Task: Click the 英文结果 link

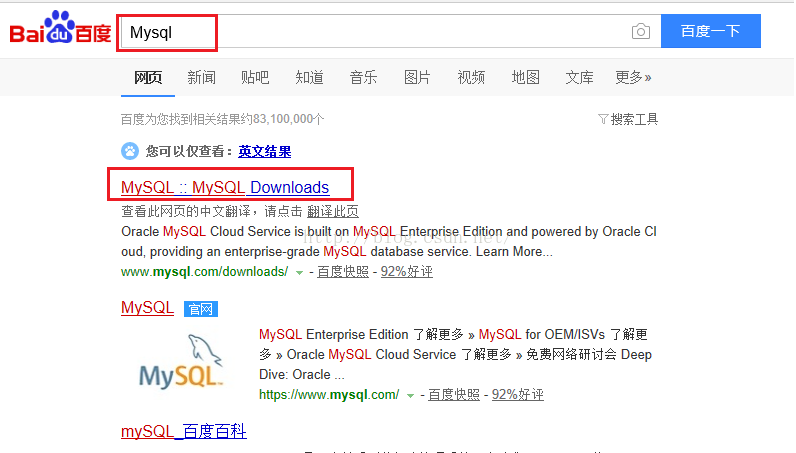Action: click(x=264, y=151)
